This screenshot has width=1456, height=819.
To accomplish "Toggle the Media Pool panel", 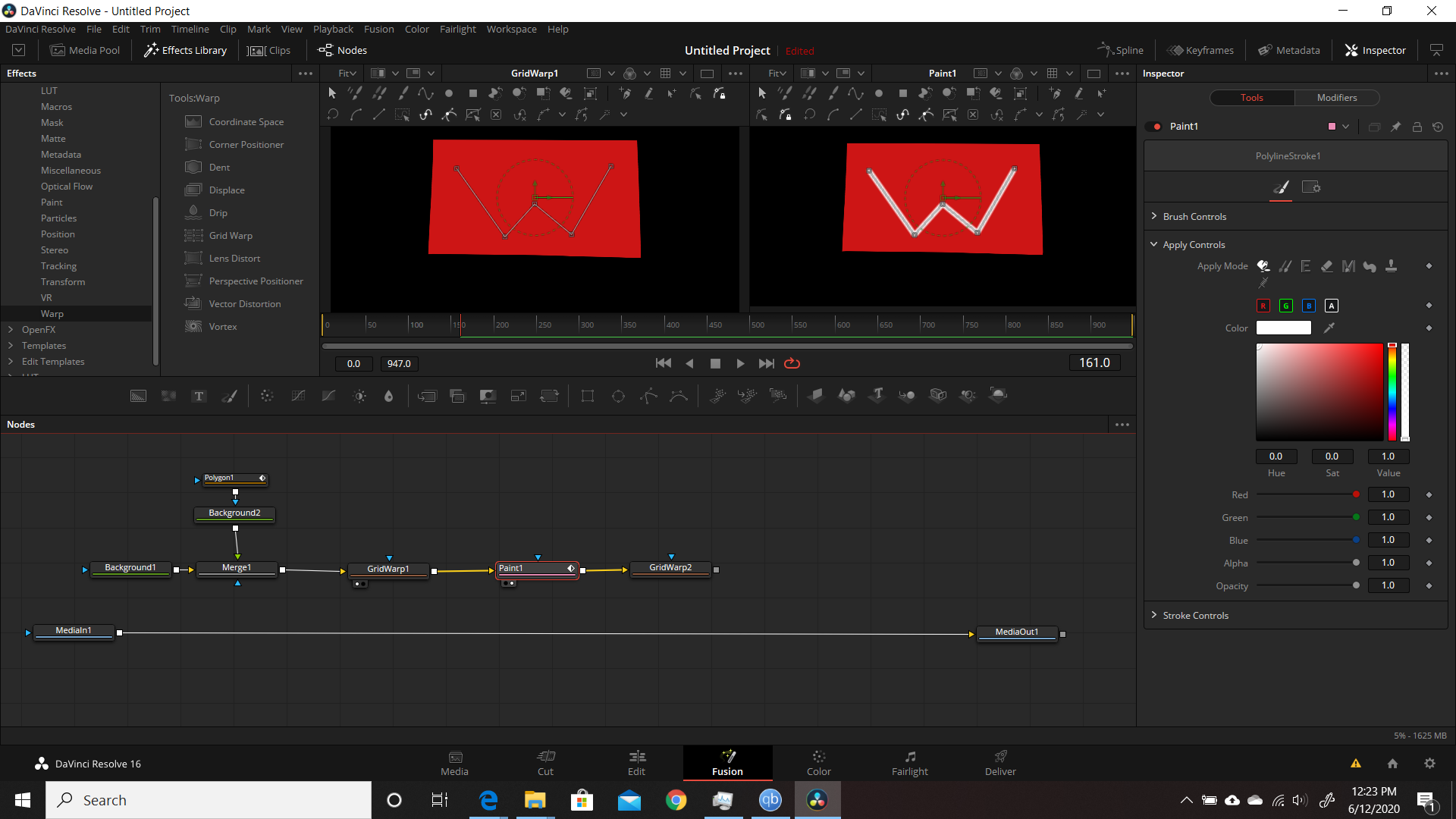I will [85, 50].
